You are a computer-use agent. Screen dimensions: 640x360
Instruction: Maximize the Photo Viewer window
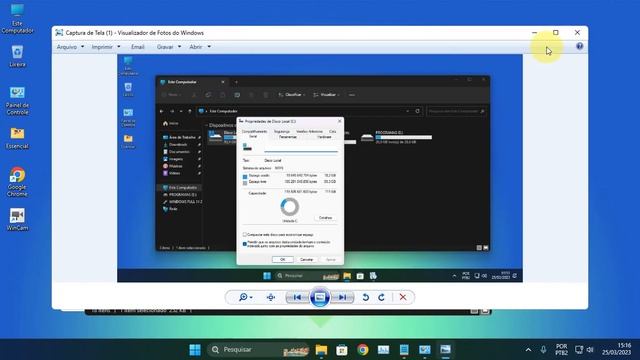pos(556,33)
